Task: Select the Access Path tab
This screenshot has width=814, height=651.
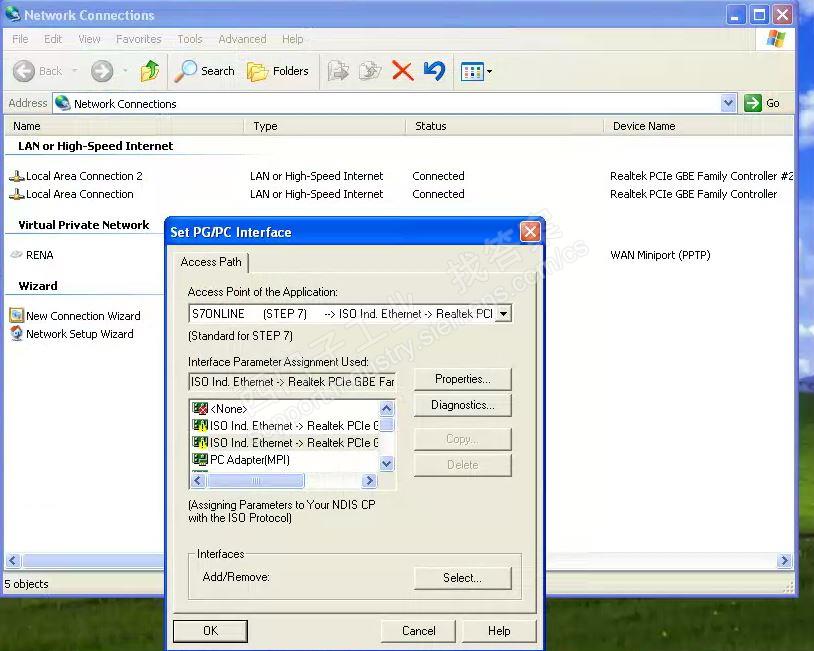Action: [211, 262]
